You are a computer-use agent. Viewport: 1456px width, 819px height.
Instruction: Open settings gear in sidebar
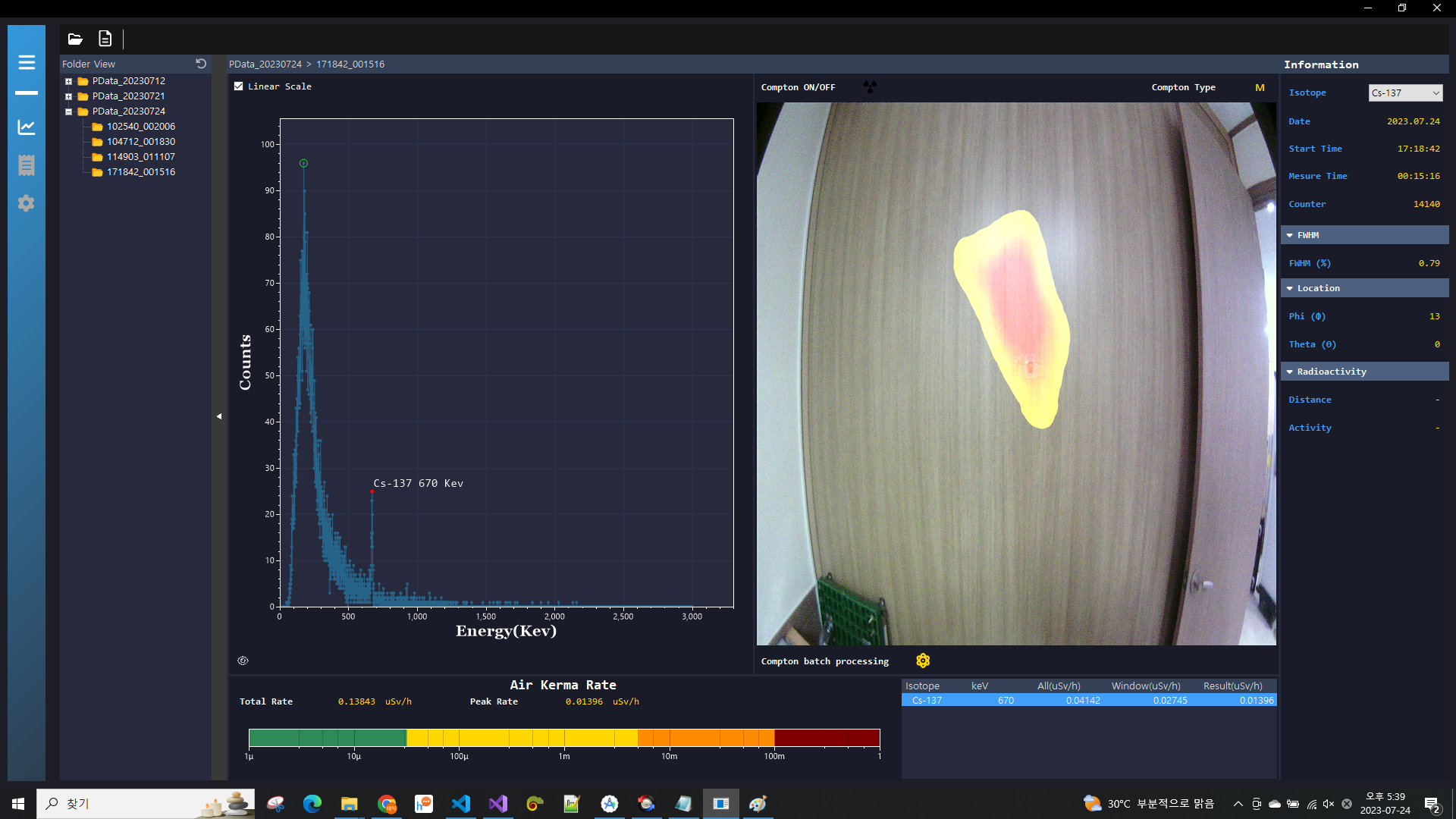pyautogui.click(x=27, y=203)
